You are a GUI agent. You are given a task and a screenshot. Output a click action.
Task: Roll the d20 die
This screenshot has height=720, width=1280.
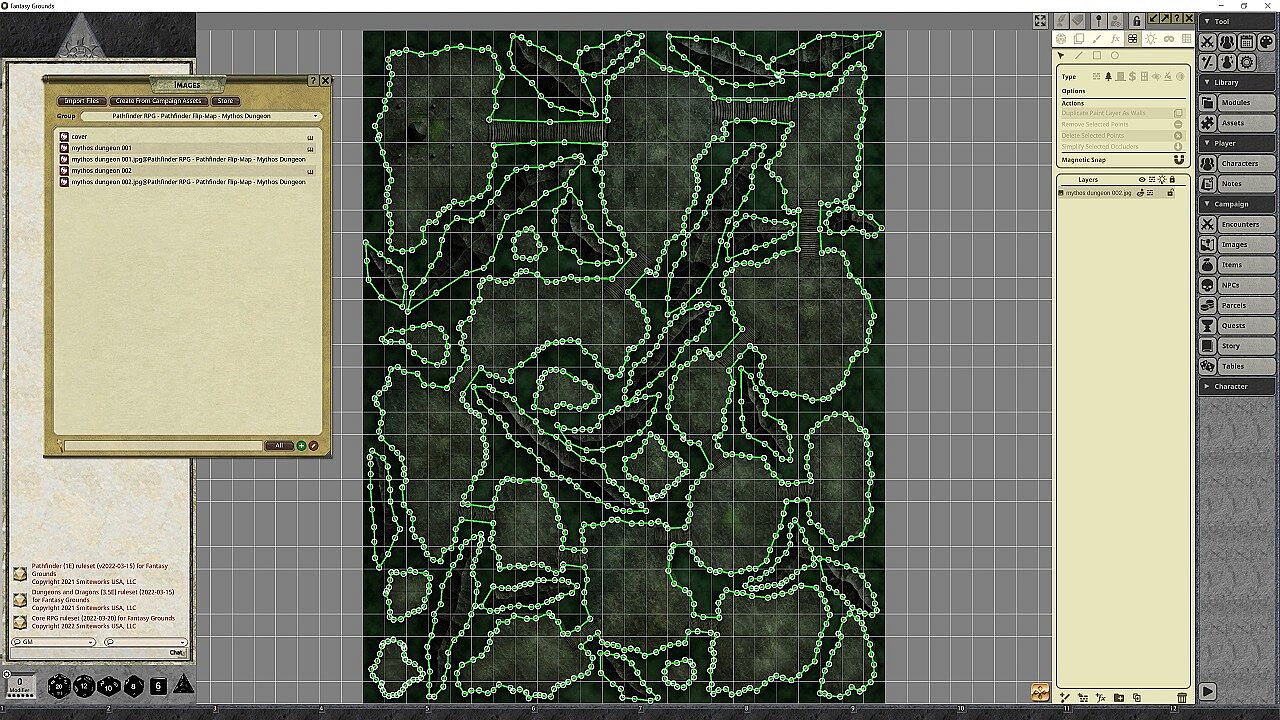(x=59, y=686)
